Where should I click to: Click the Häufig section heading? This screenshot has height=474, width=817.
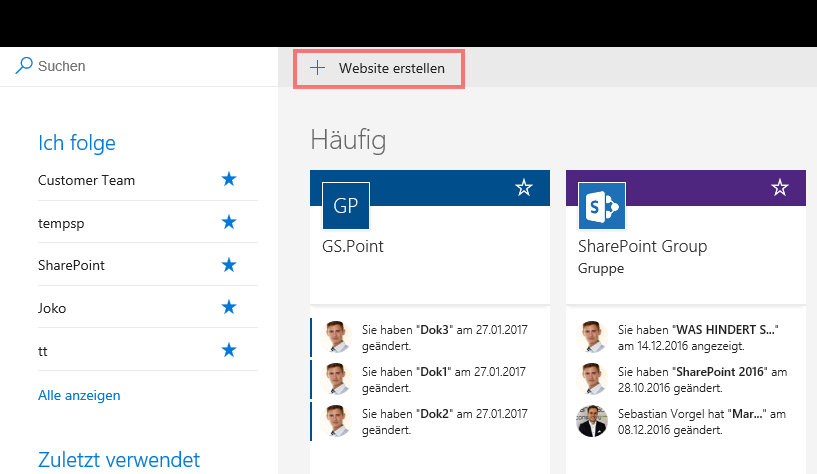348,140
